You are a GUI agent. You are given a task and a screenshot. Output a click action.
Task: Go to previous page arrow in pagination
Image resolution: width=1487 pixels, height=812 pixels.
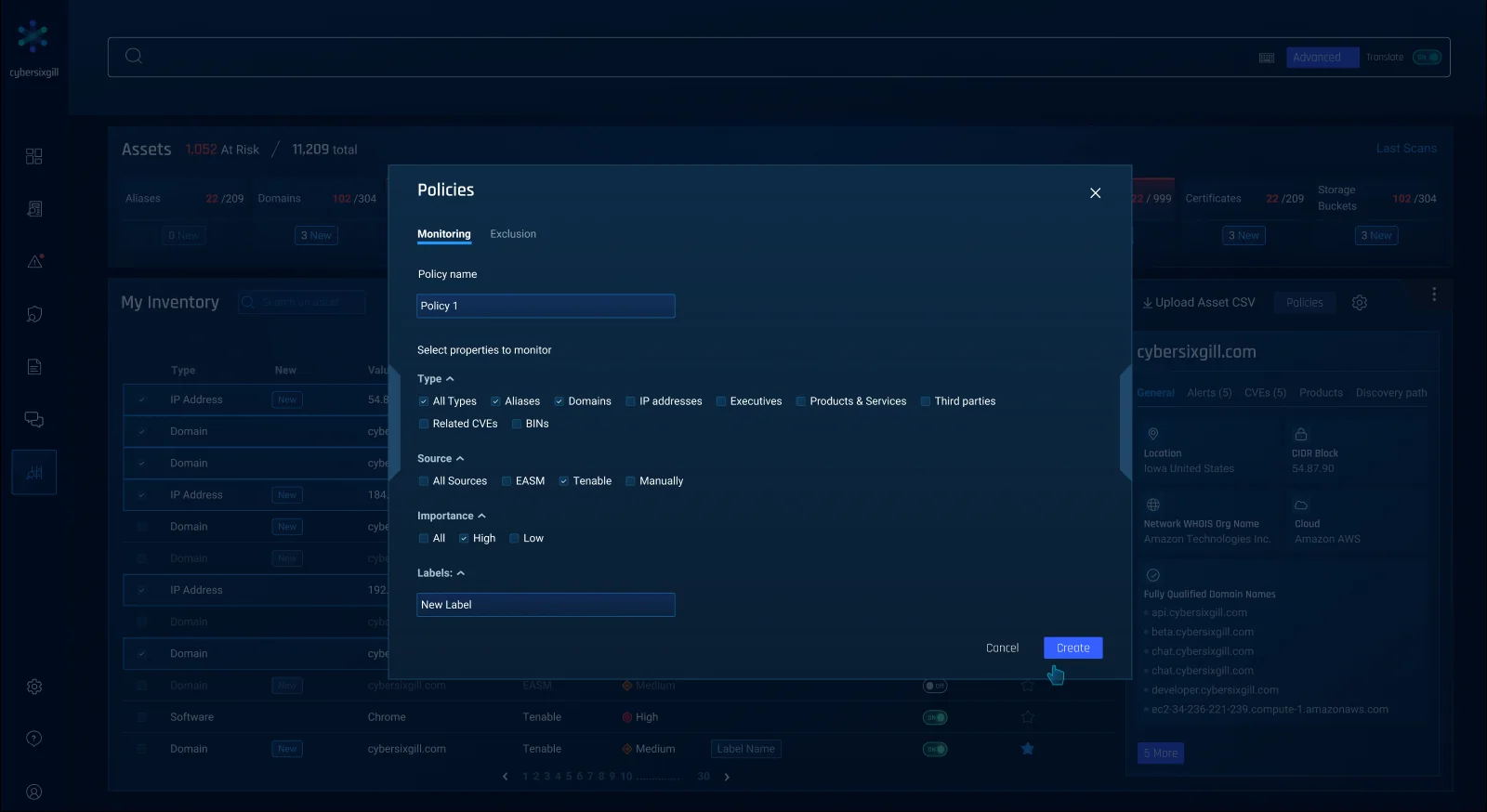point(506,777)
